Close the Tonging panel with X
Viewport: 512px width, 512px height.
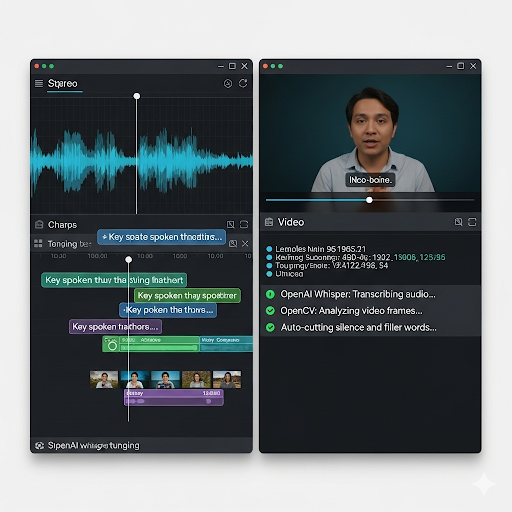pyautogui.click(x=245, y=244)
